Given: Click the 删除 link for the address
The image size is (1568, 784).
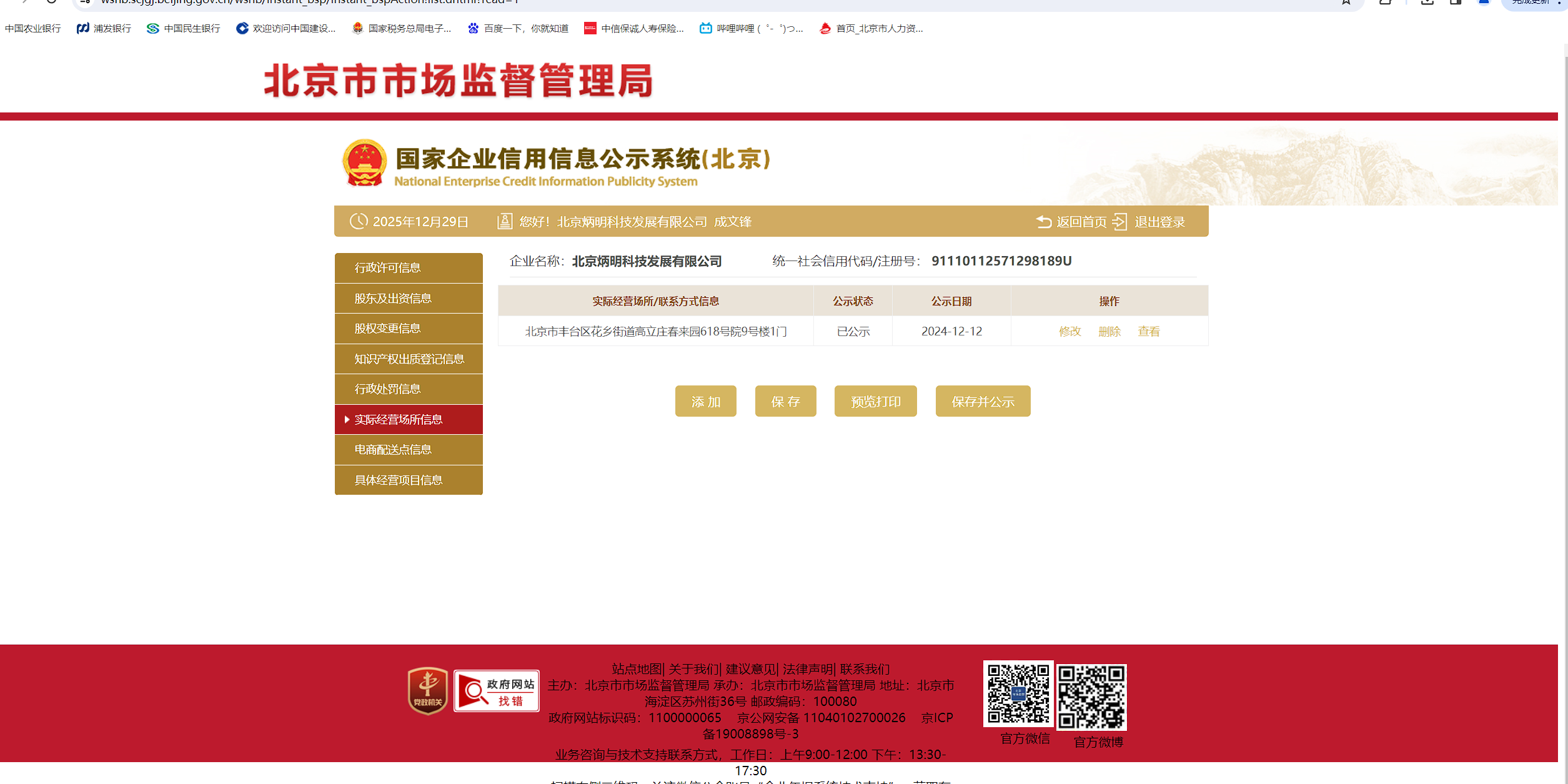Looking at the screenshot, I should 1109,331.
